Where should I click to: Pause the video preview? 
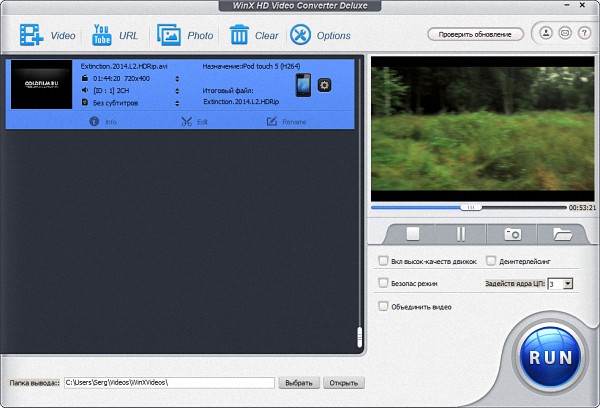pyautogui.click(x=461, y=233)
